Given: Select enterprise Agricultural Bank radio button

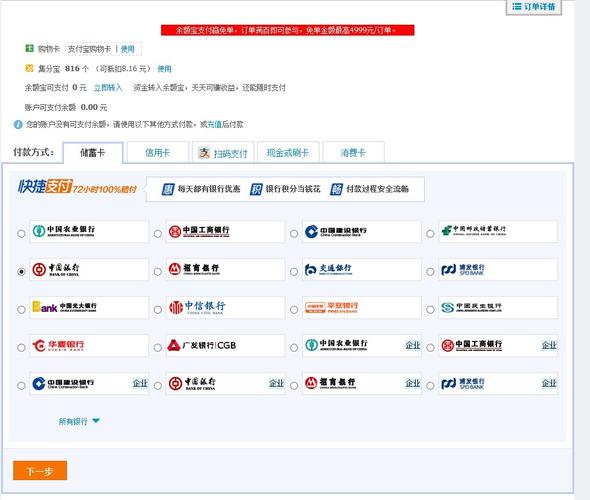Looking at the screenshot, I should point(294,348).
